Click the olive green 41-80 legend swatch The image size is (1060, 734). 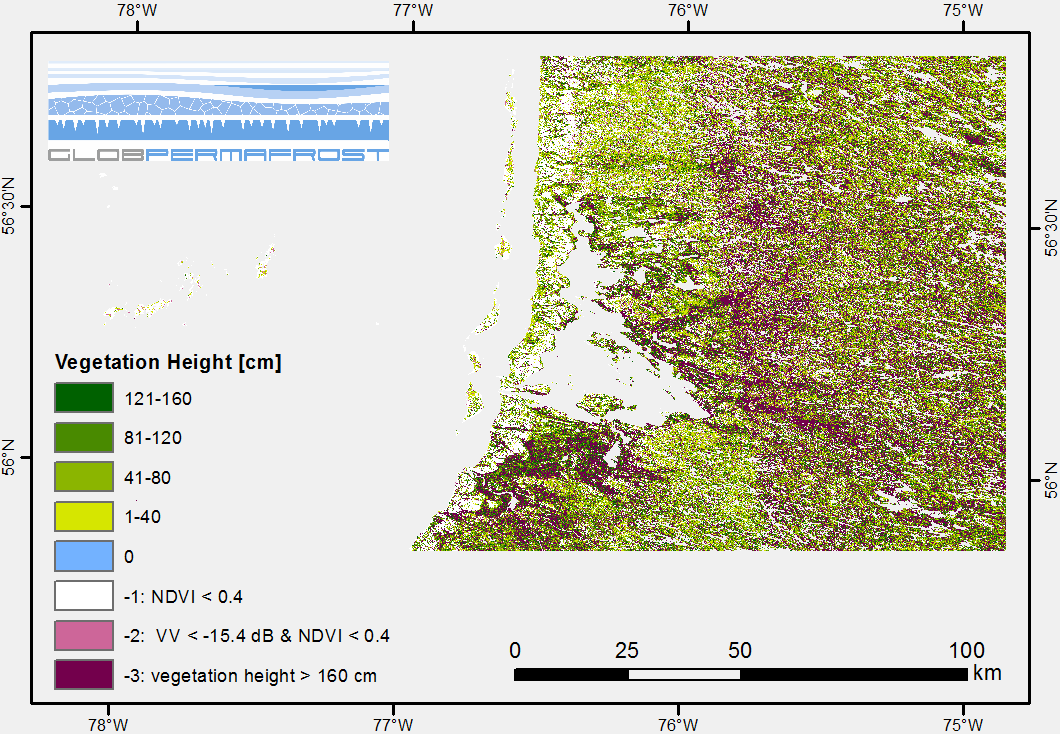click(x=84, y=477)
